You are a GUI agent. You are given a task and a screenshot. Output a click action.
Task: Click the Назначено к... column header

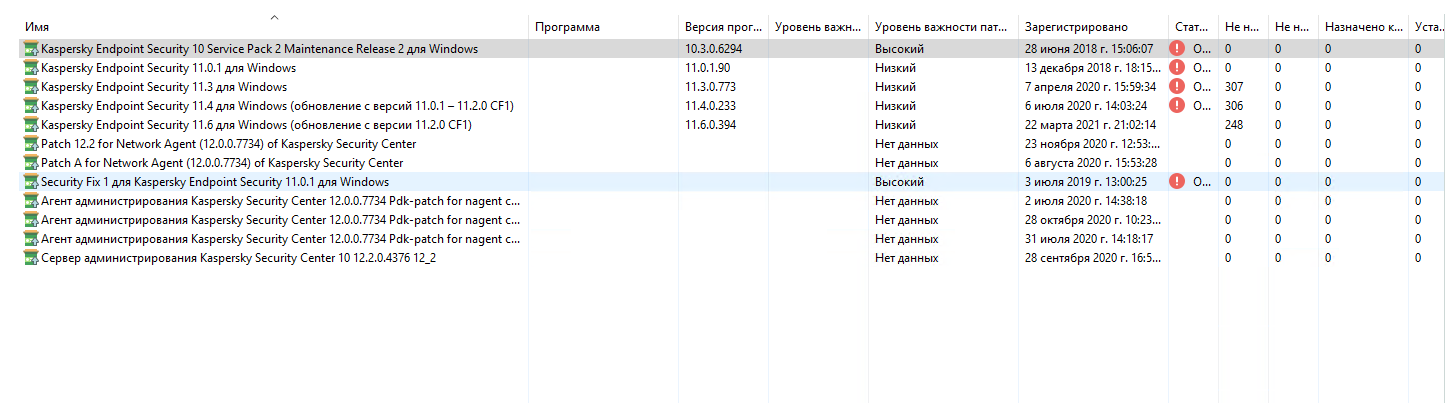[x=1363, y=27]
